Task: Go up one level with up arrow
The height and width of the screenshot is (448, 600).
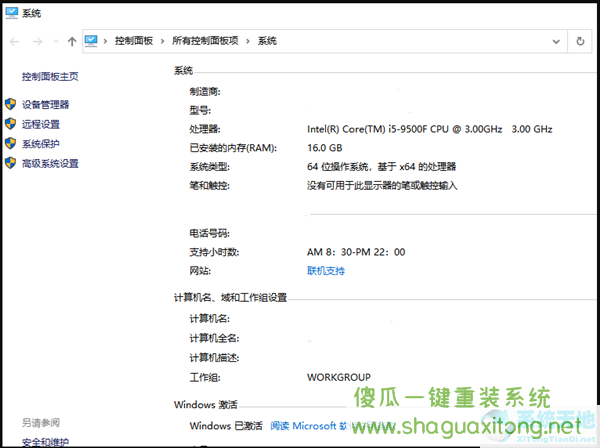Action: click(x=72, y=41)
